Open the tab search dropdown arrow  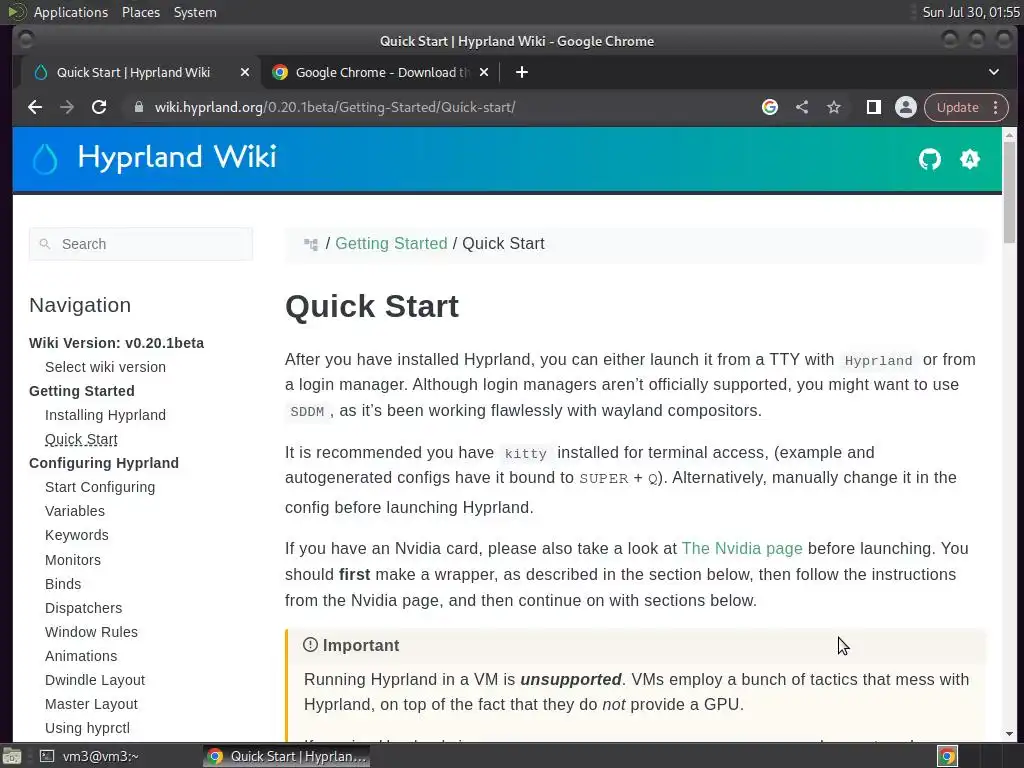coord(993,72)
